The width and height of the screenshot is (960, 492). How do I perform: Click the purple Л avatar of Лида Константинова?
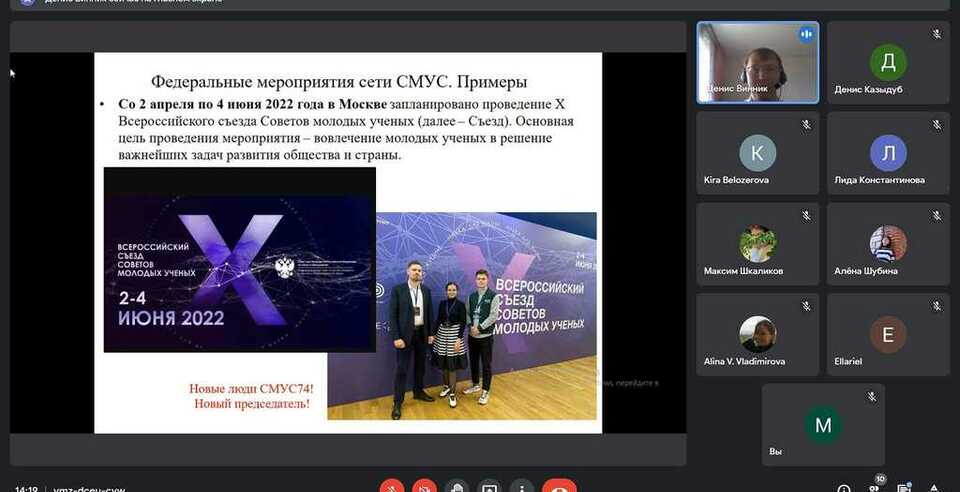(888, 153)
